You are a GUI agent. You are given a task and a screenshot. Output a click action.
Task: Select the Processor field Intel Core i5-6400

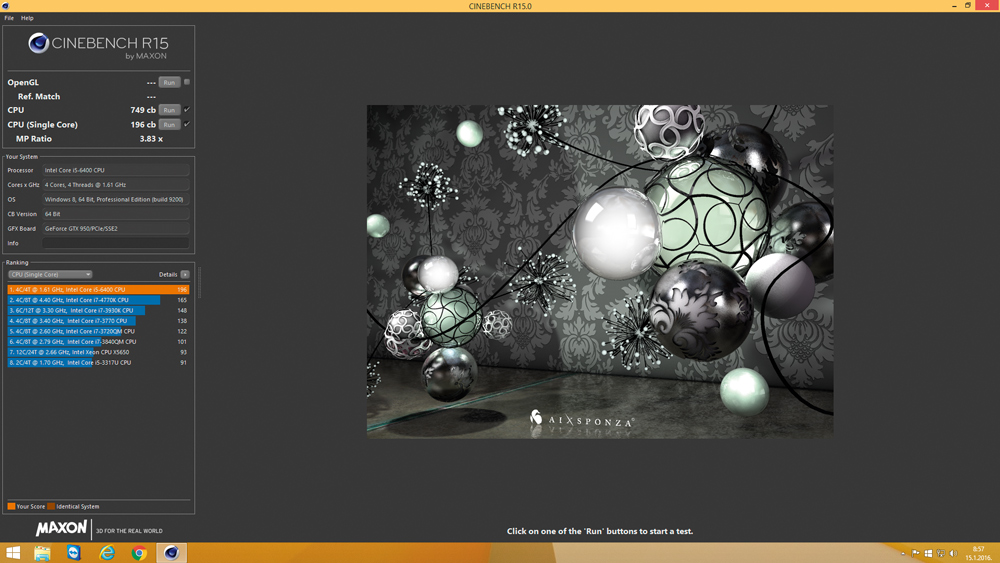115,170
